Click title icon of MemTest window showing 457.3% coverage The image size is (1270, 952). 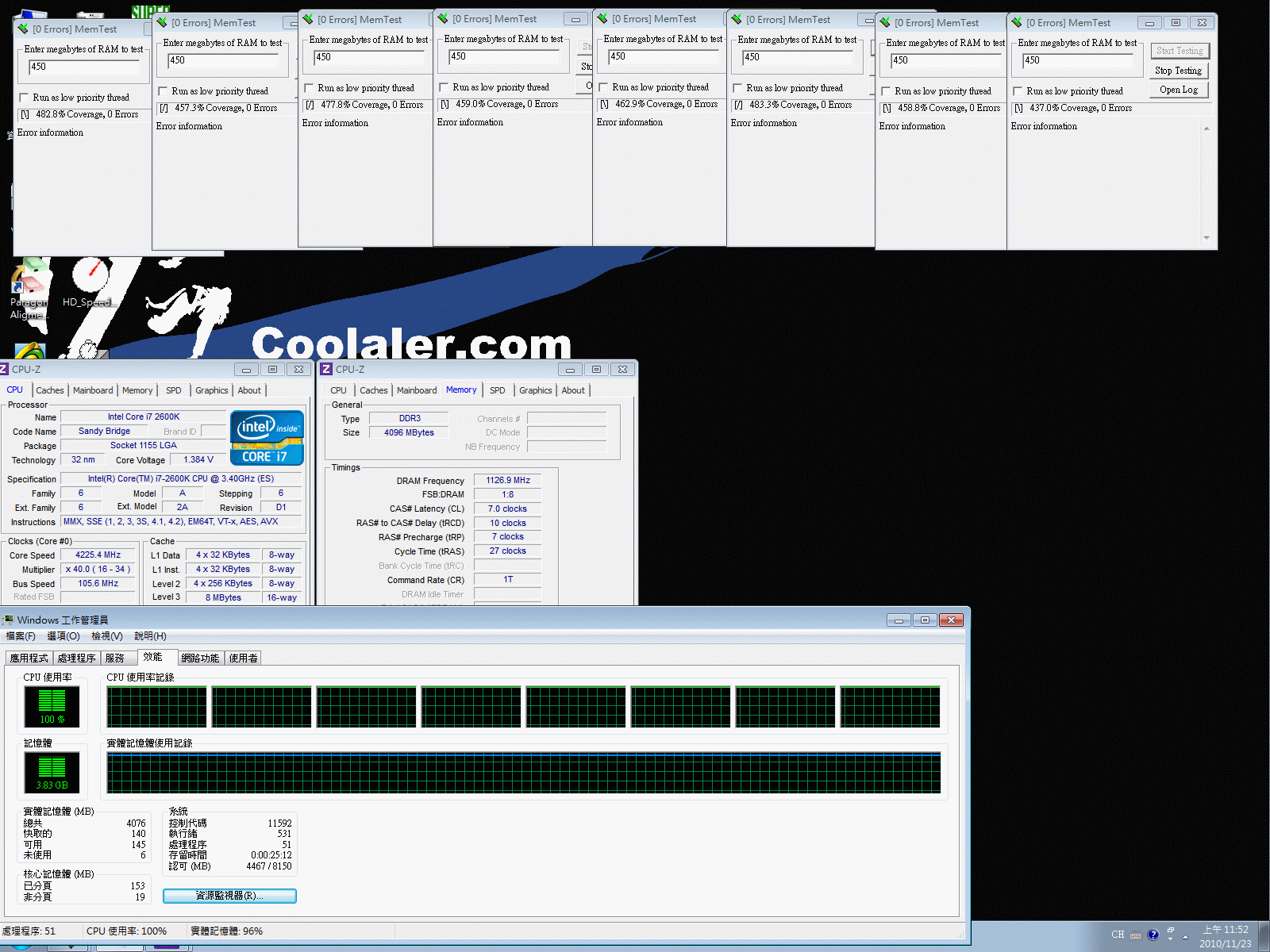(x=162, y=23)
